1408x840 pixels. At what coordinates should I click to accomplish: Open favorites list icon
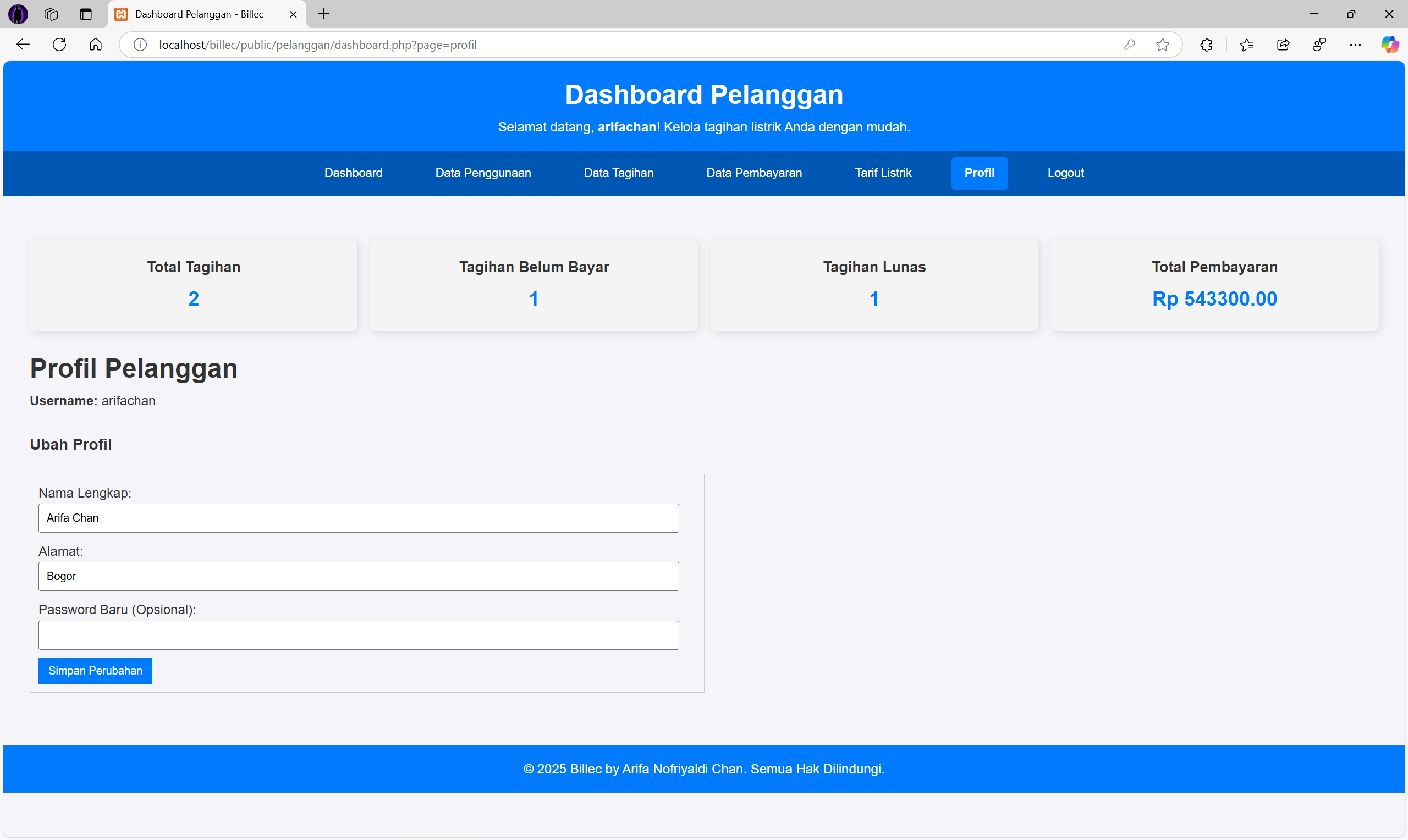click(1247, 45)
